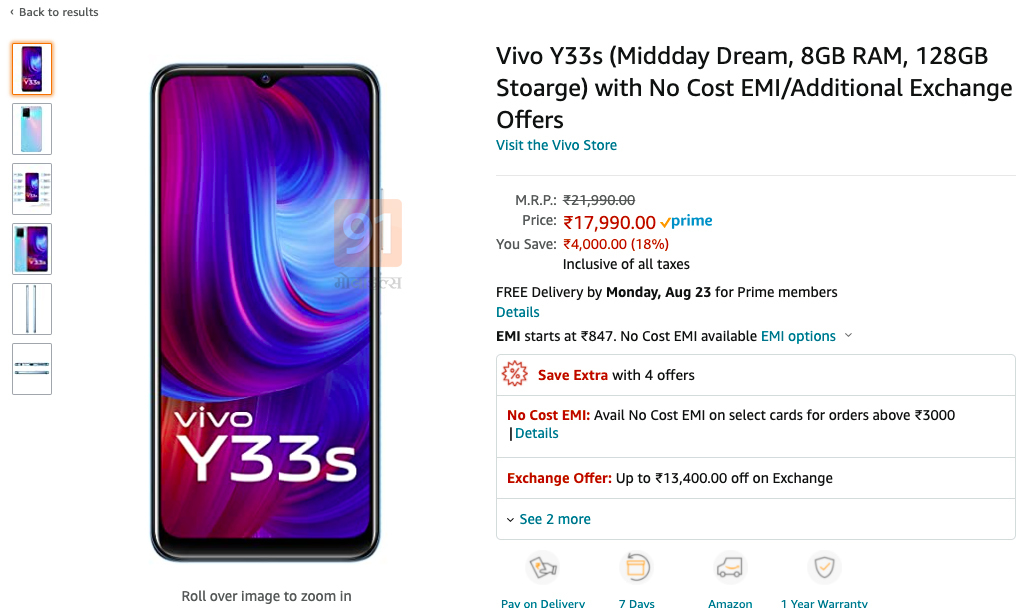Click the Exchange Offer row
The image size is (1035, 608).
tap(756, 478)
